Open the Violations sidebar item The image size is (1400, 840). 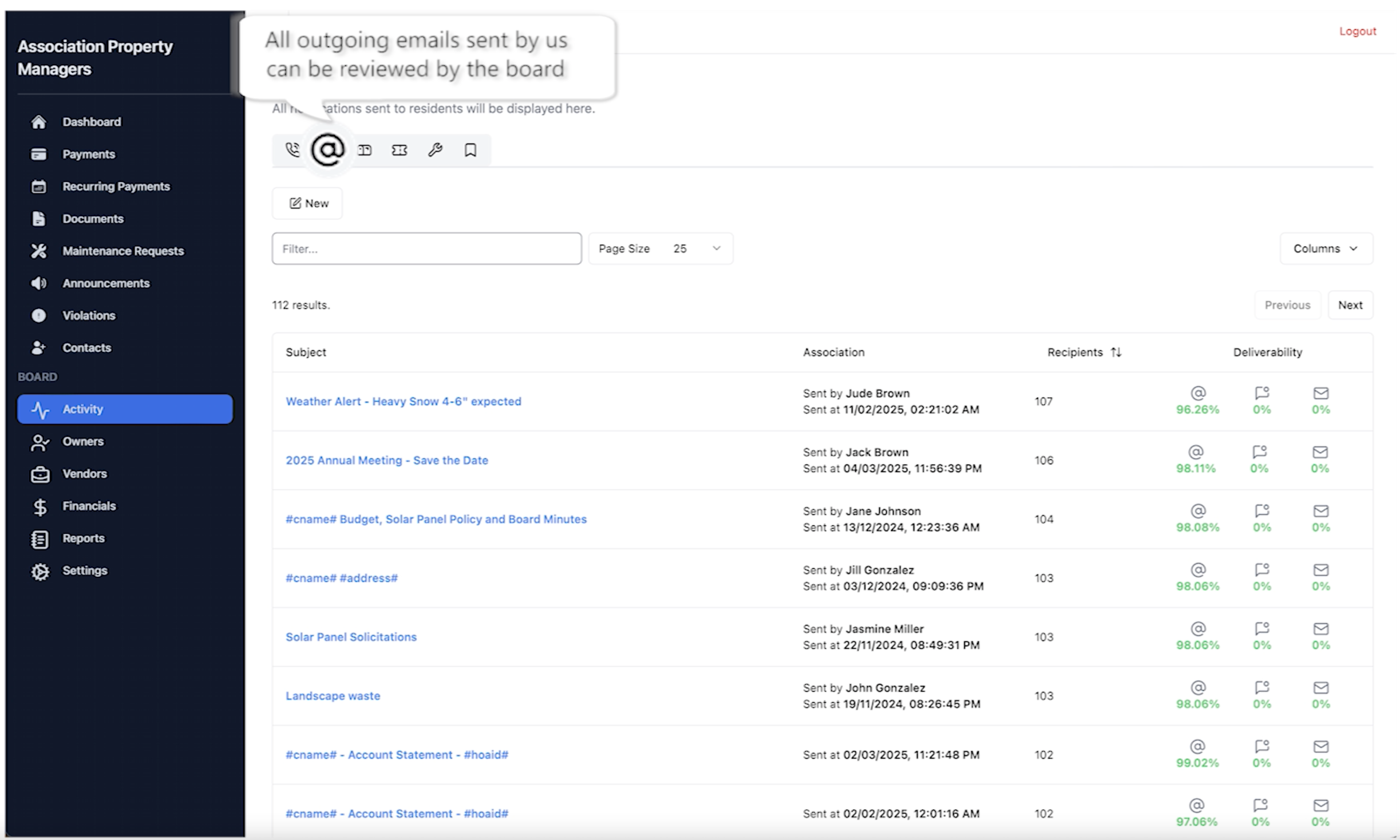click(89, 315)
